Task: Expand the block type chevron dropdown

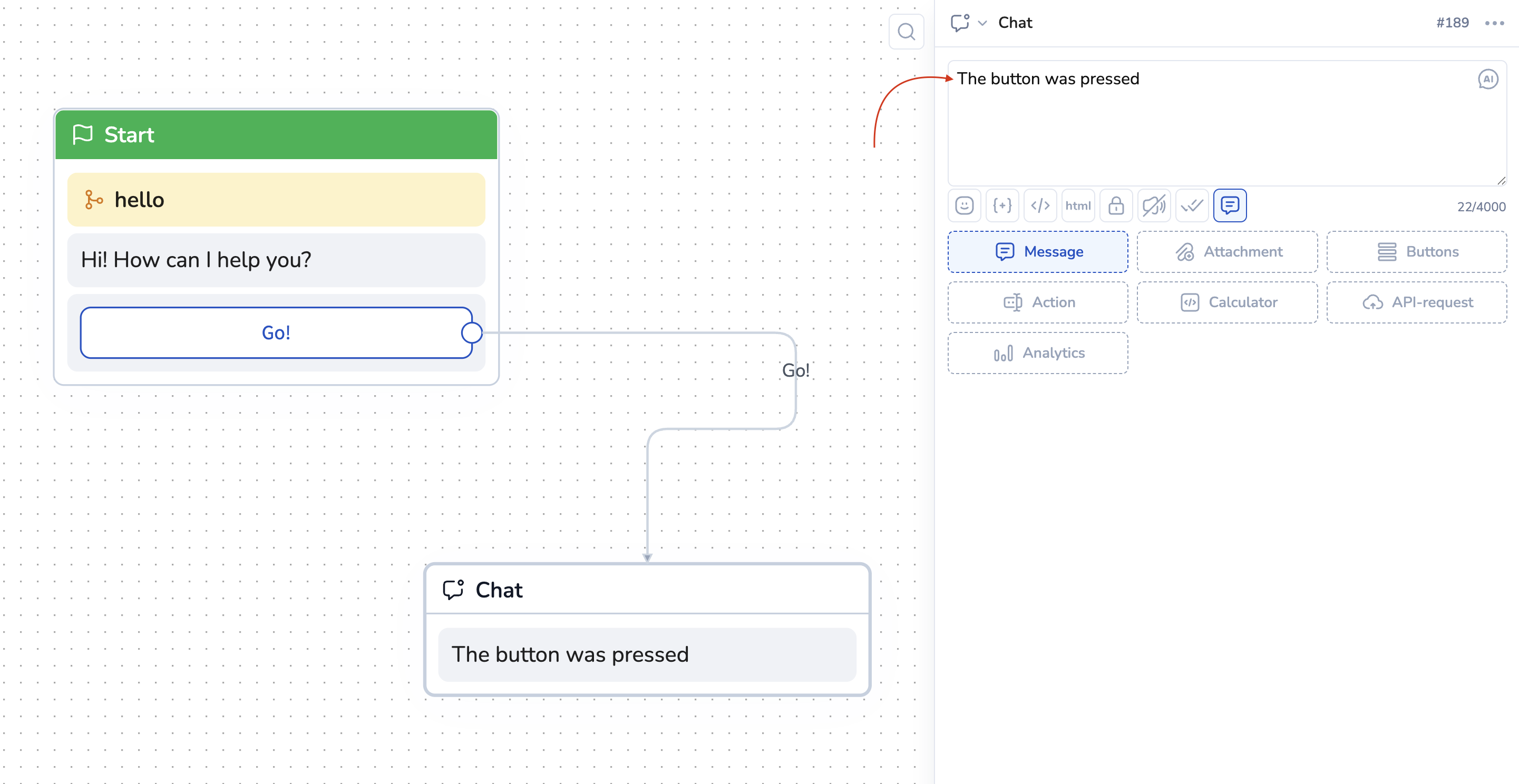Action: [982, 23]
